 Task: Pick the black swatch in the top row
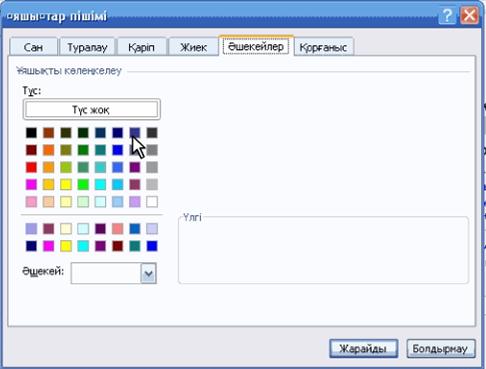[31, 133]
